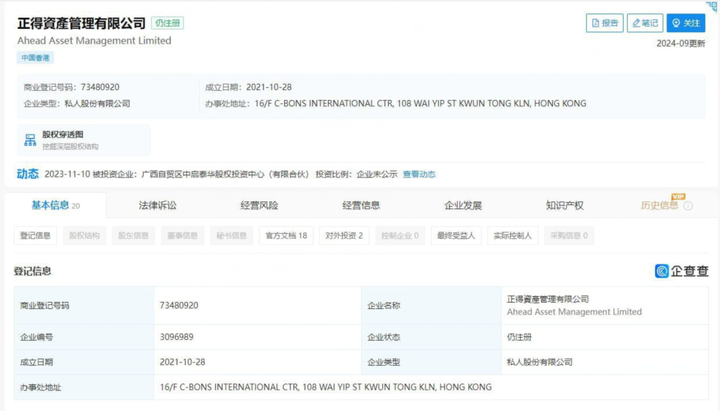720x411 pixels.
Task: Open the 查看动态 link
Action: coord(419,174)
